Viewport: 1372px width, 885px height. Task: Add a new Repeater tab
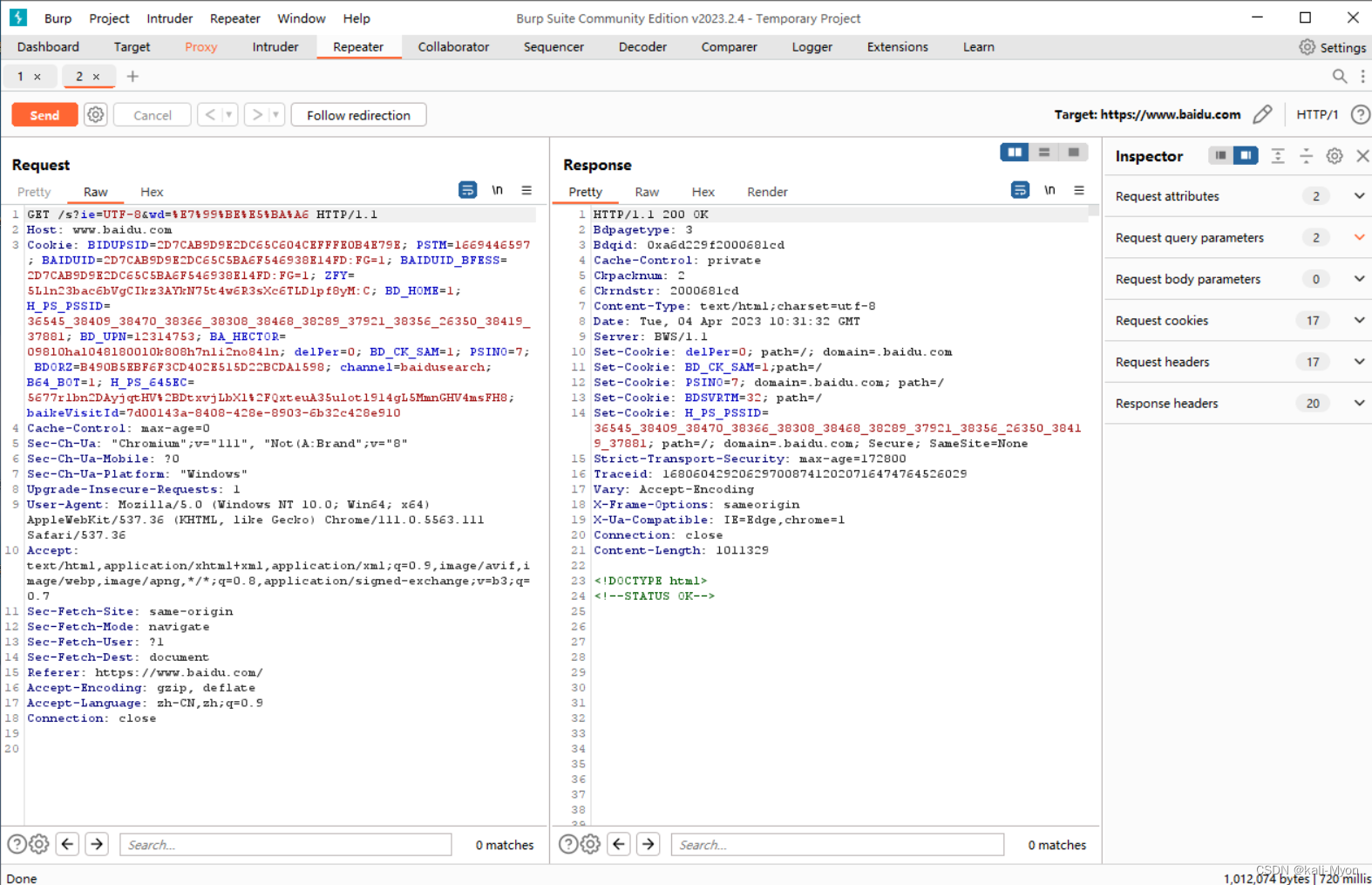pos(132,77)
